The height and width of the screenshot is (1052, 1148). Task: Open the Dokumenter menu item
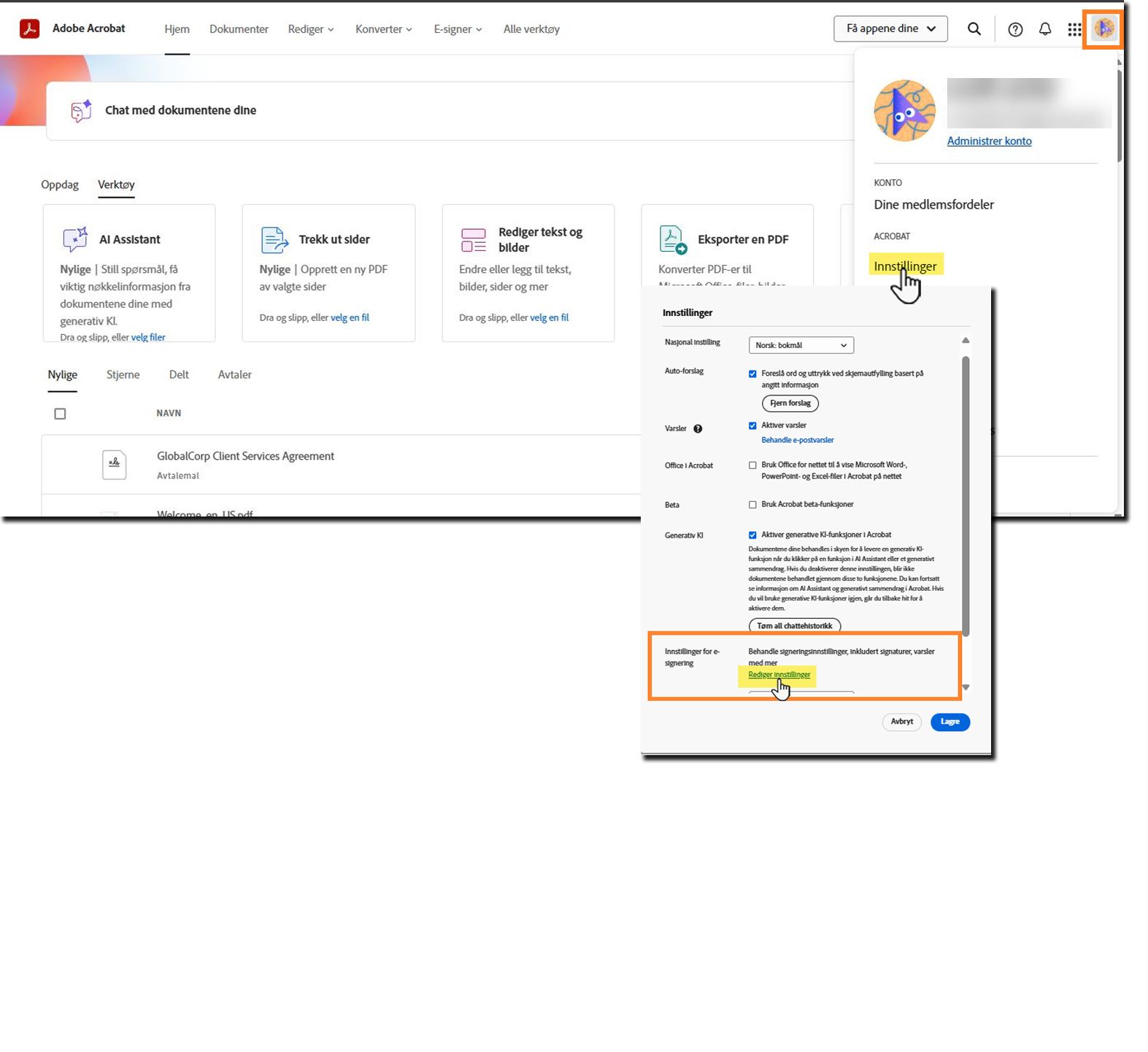tap(239, 29)
